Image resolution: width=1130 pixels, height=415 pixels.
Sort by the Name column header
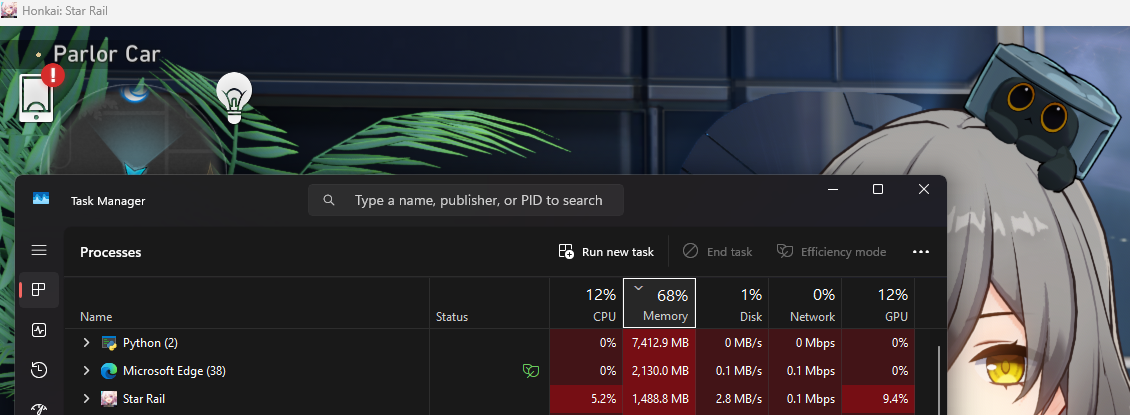tap(246, 303)
